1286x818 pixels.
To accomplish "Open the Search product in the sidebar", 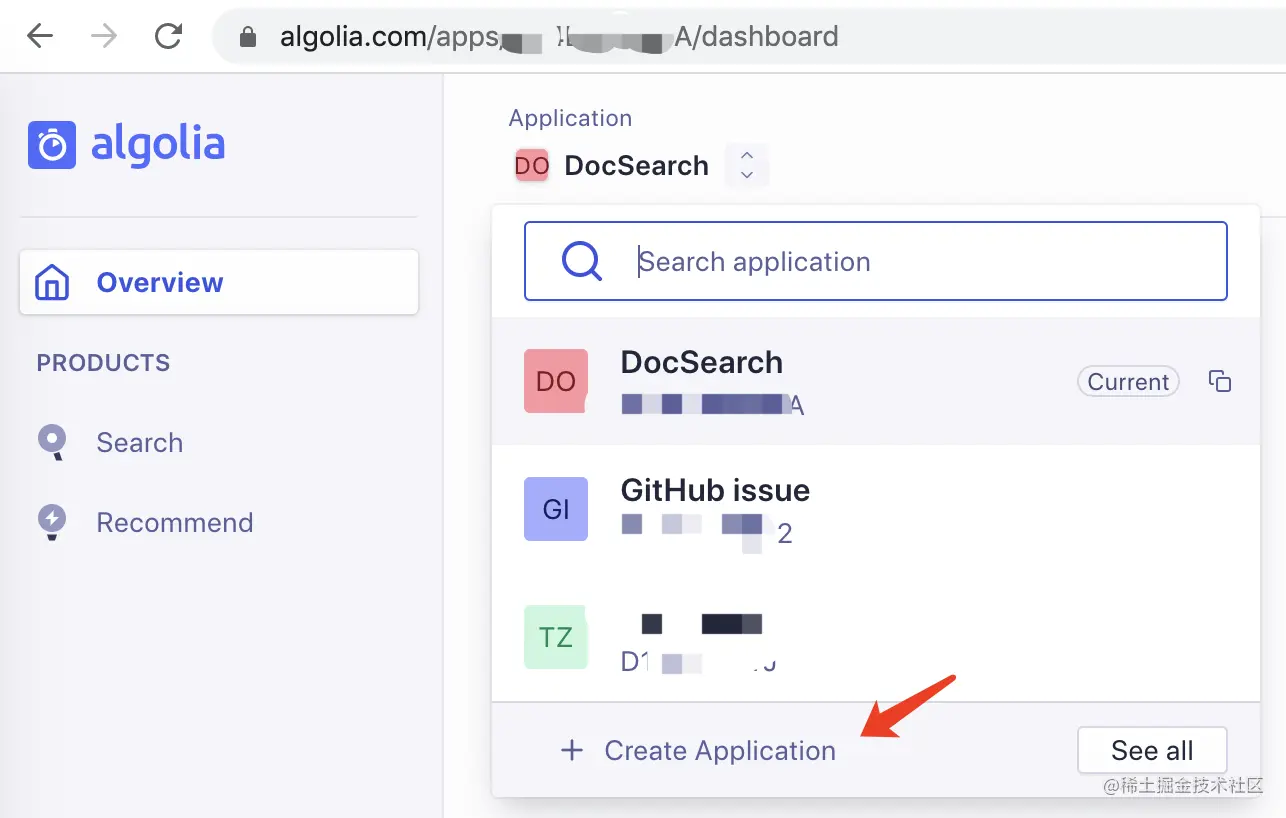I will (139, 442).
